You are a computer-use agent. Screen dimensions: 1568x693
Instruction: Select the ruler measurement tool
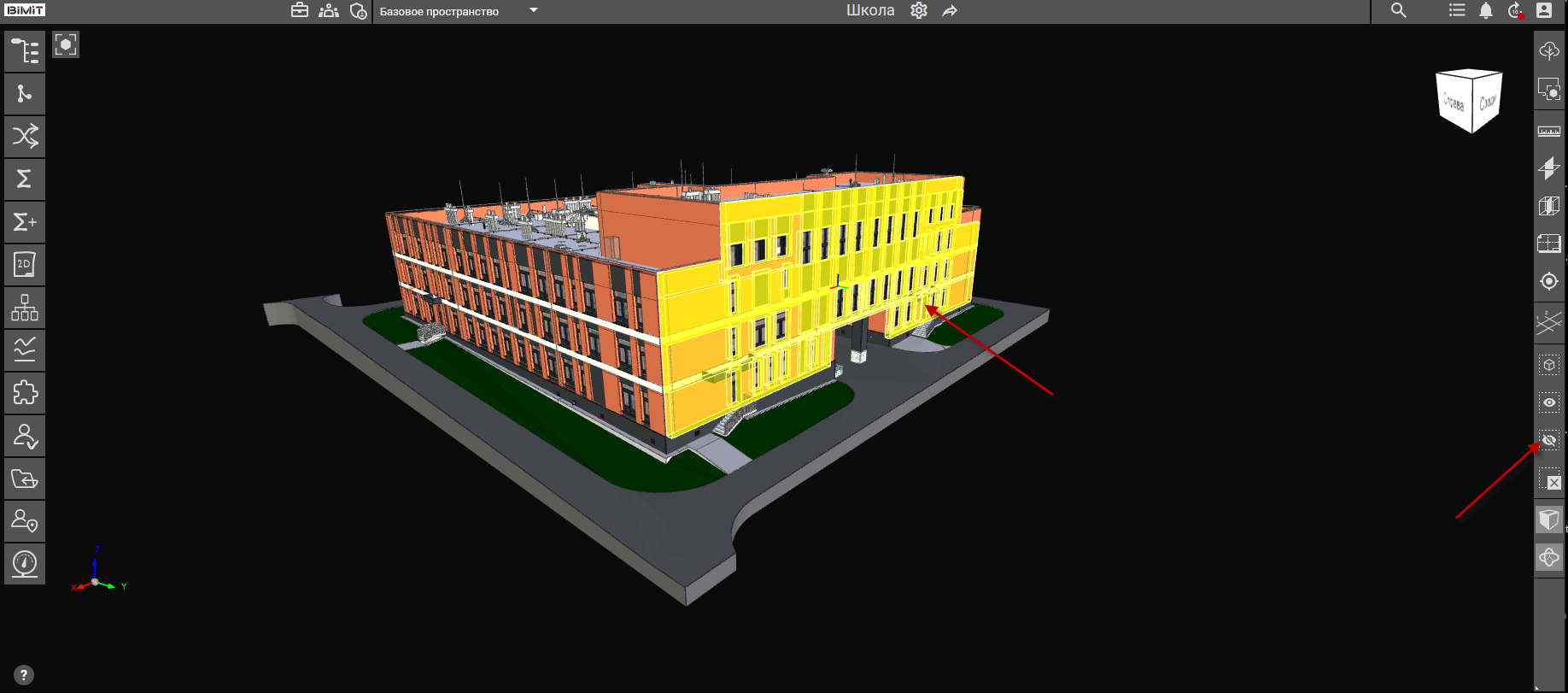[x=1548, y=132]
